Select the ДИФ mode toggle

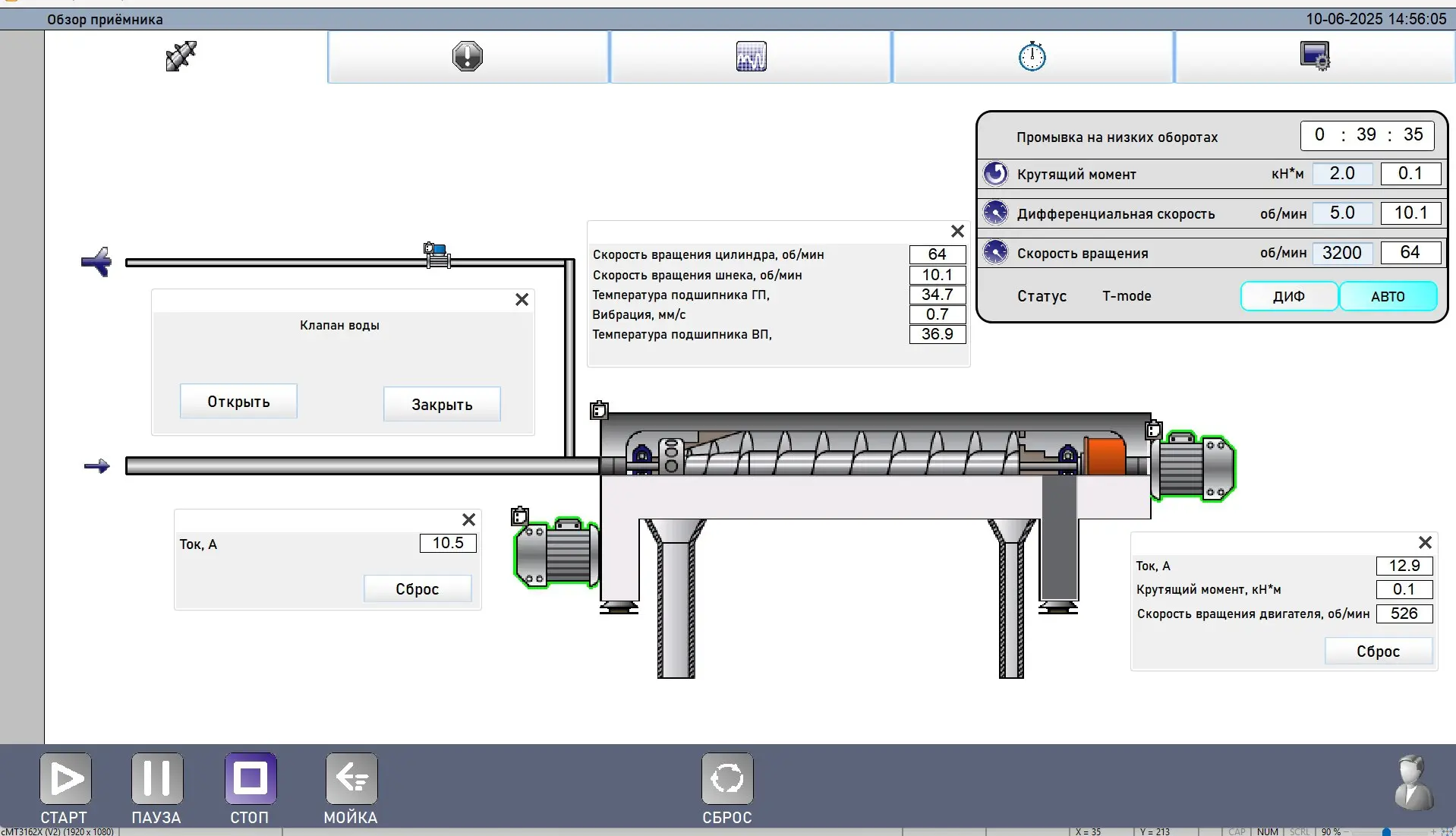click(x=1289, y=296)
